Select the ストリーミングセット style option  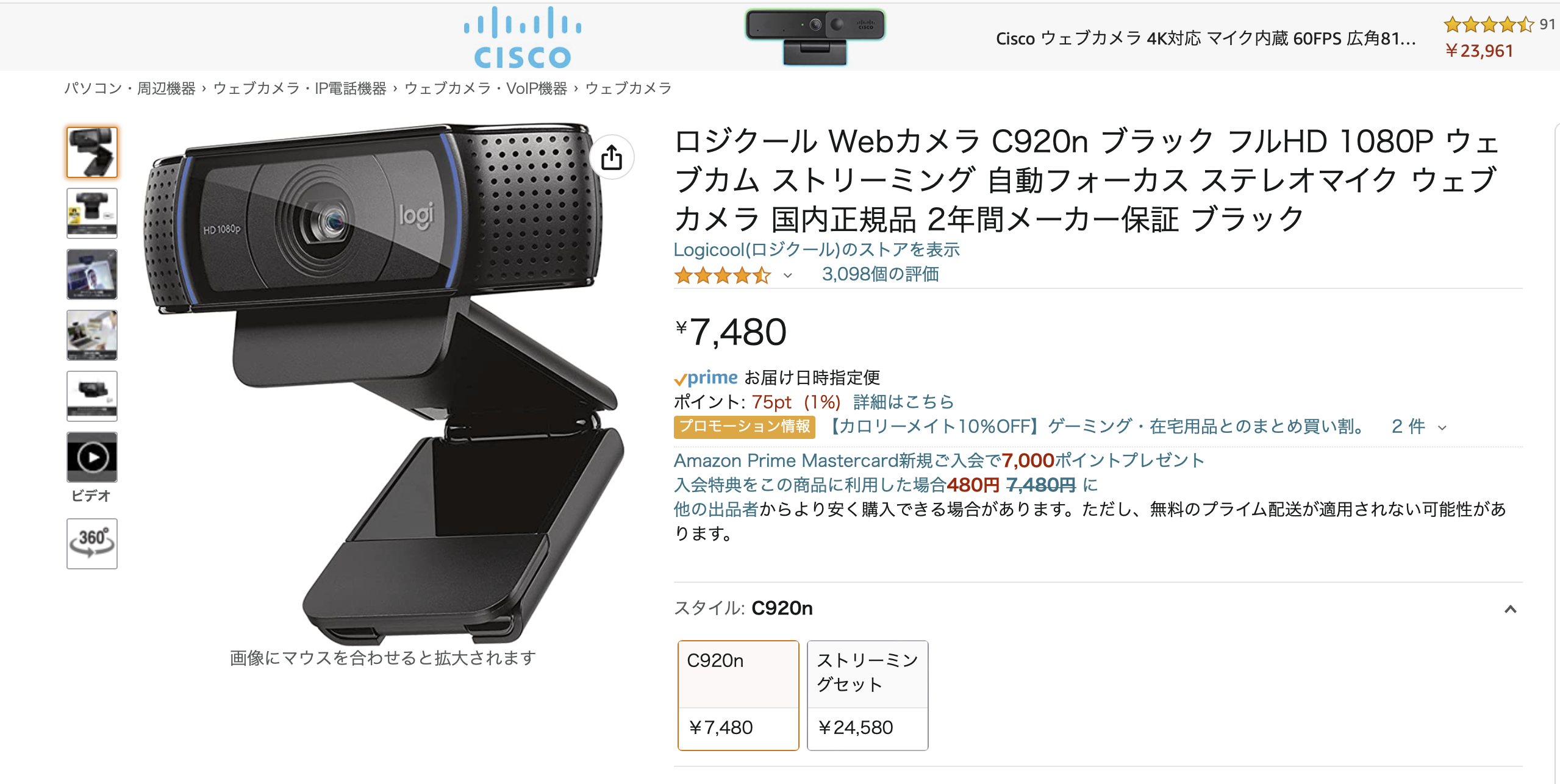(x=867, y=695)
